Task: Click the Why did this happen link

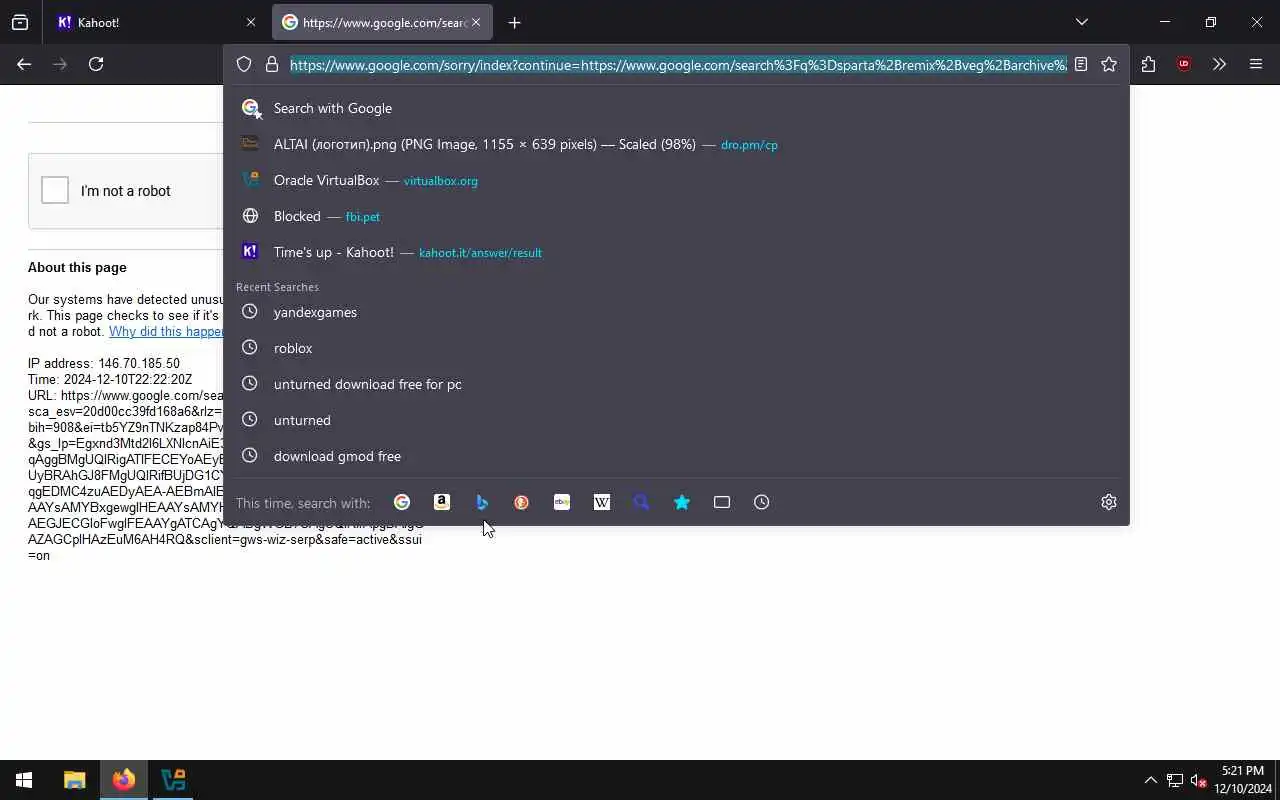Action: [x=166, y=331]
